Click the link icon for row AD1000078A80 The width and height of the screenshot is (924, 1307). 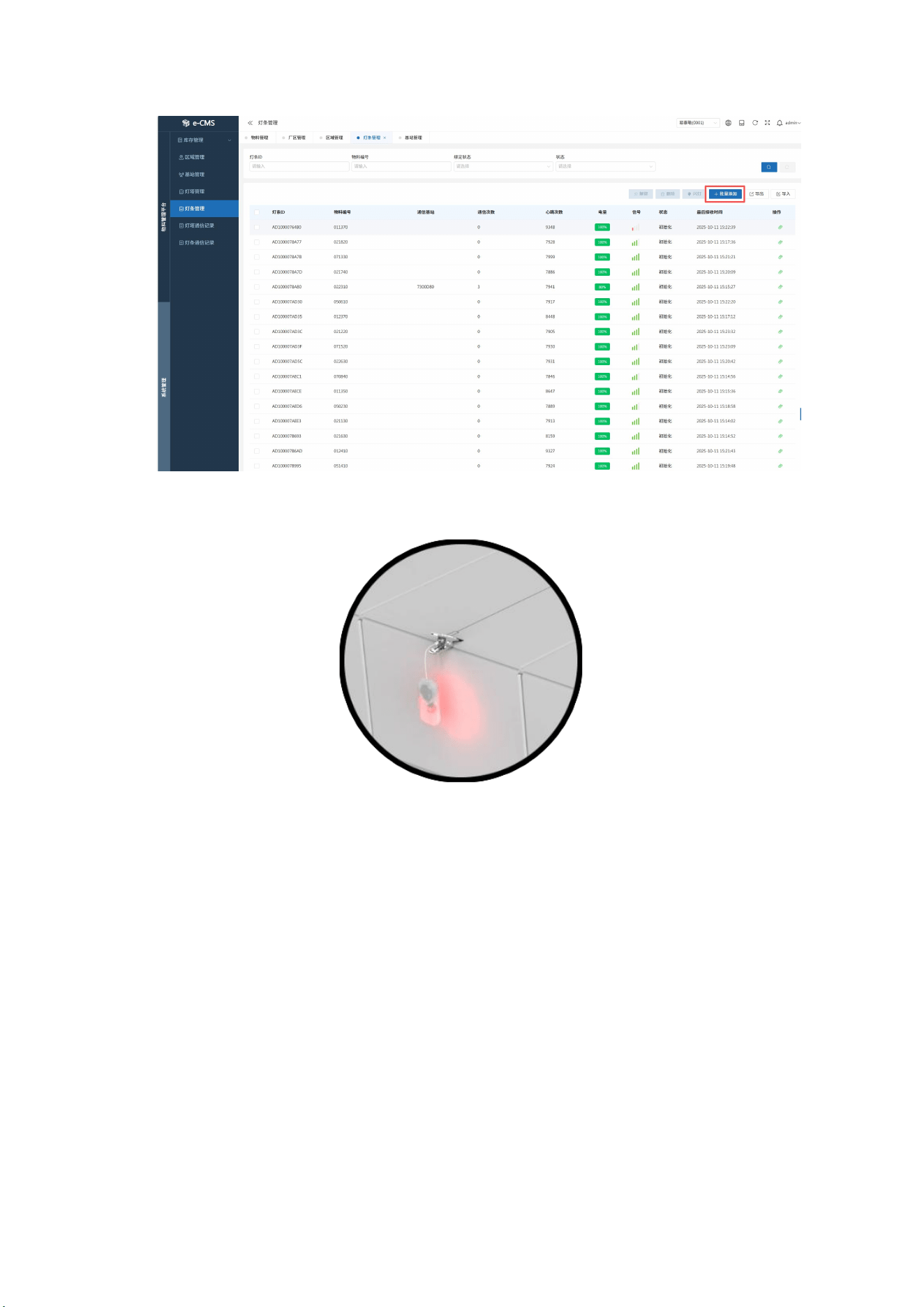tap(780, 287)
